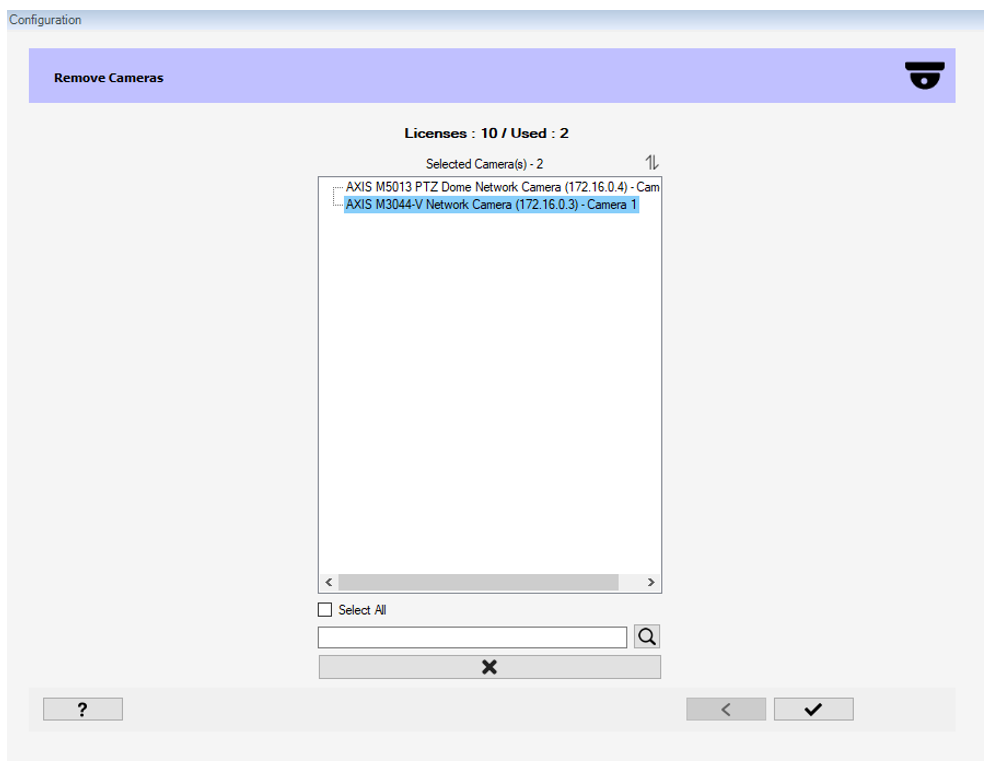Image resolution: width=991 pixels, height=770 pixels.
Task: Click the list's scroll right arrow
Action: (651, 582)
